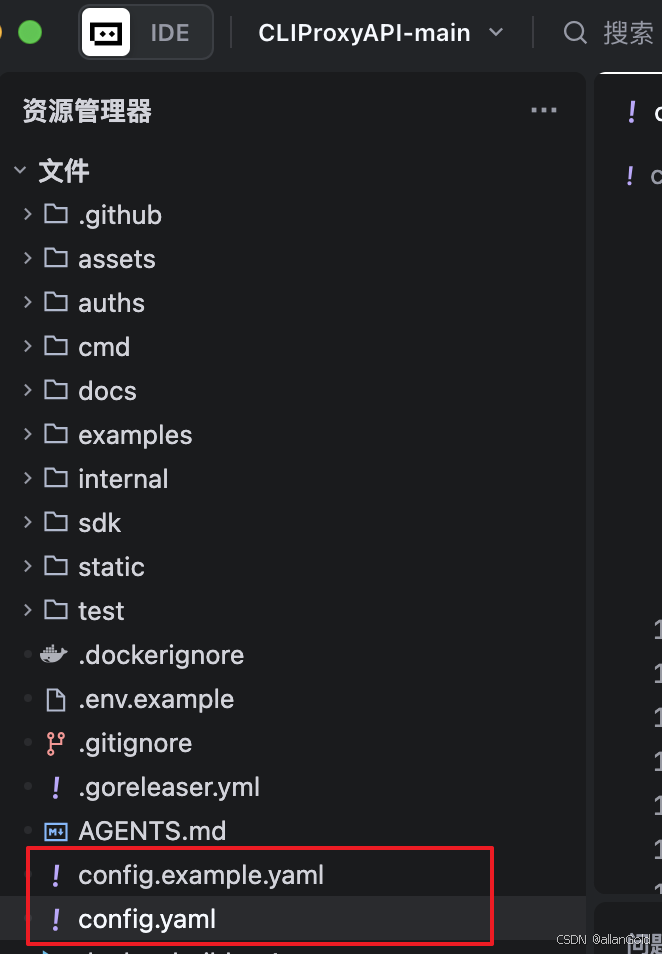The width and height of the screenshot is (662, 954).
Task: Select the IDE mode label
Action: click(170, 33)
